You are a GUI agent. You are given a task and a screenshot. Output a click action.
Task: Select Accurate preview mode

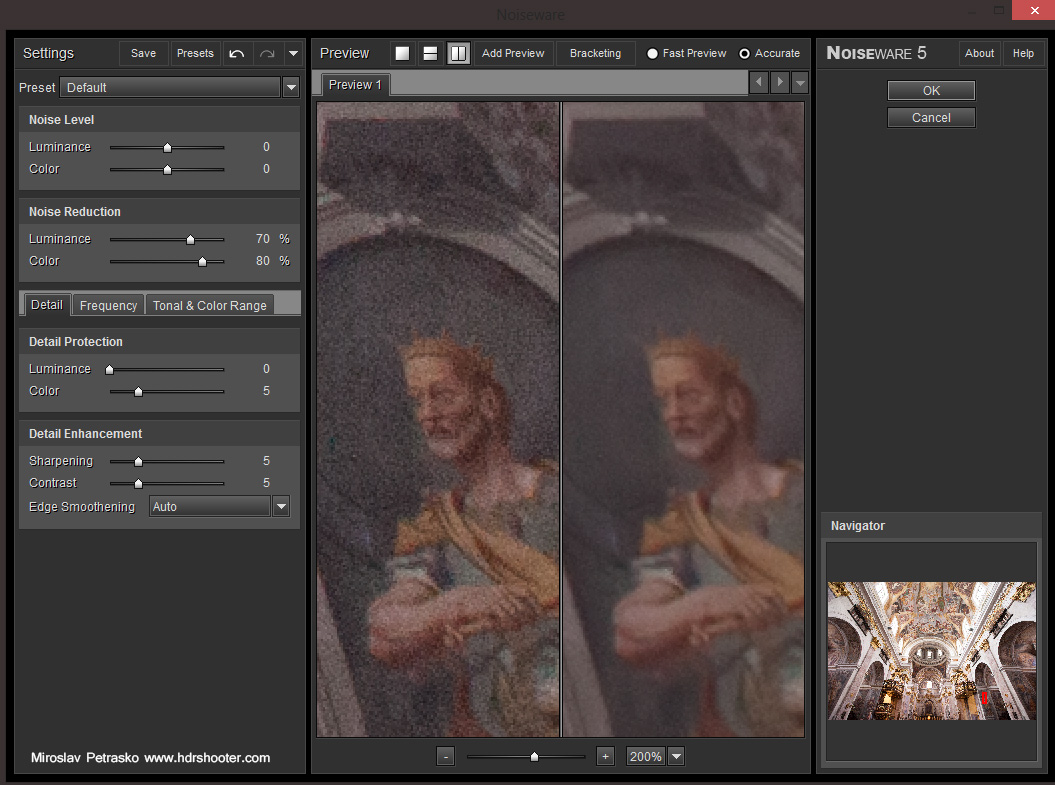tap(744, 53)
